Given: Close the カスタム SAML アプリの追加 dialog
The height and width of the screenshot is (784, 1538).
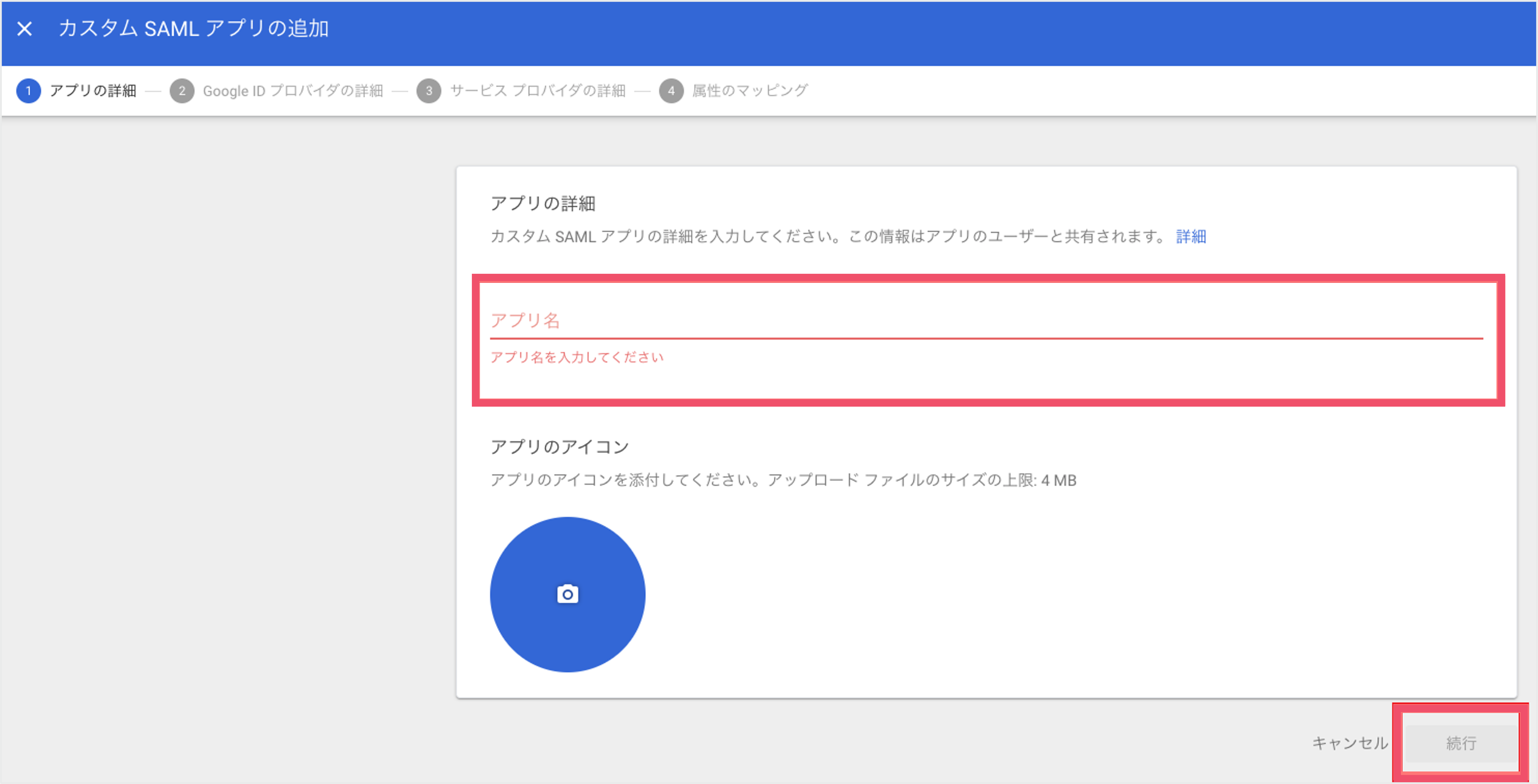Looking at the screenshot, I should point(24,29).
